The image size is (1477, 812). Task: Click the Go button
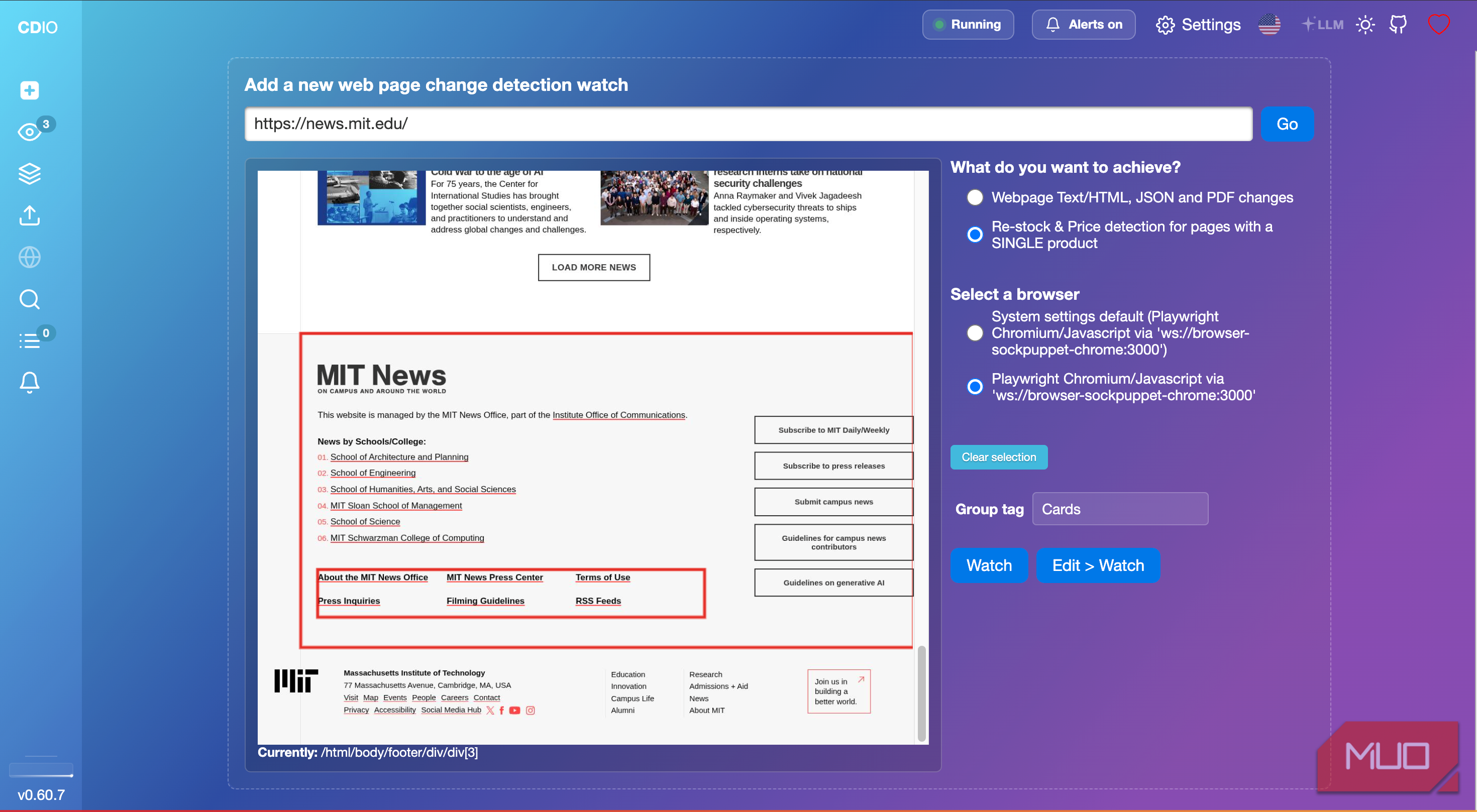click(1287, 124)
